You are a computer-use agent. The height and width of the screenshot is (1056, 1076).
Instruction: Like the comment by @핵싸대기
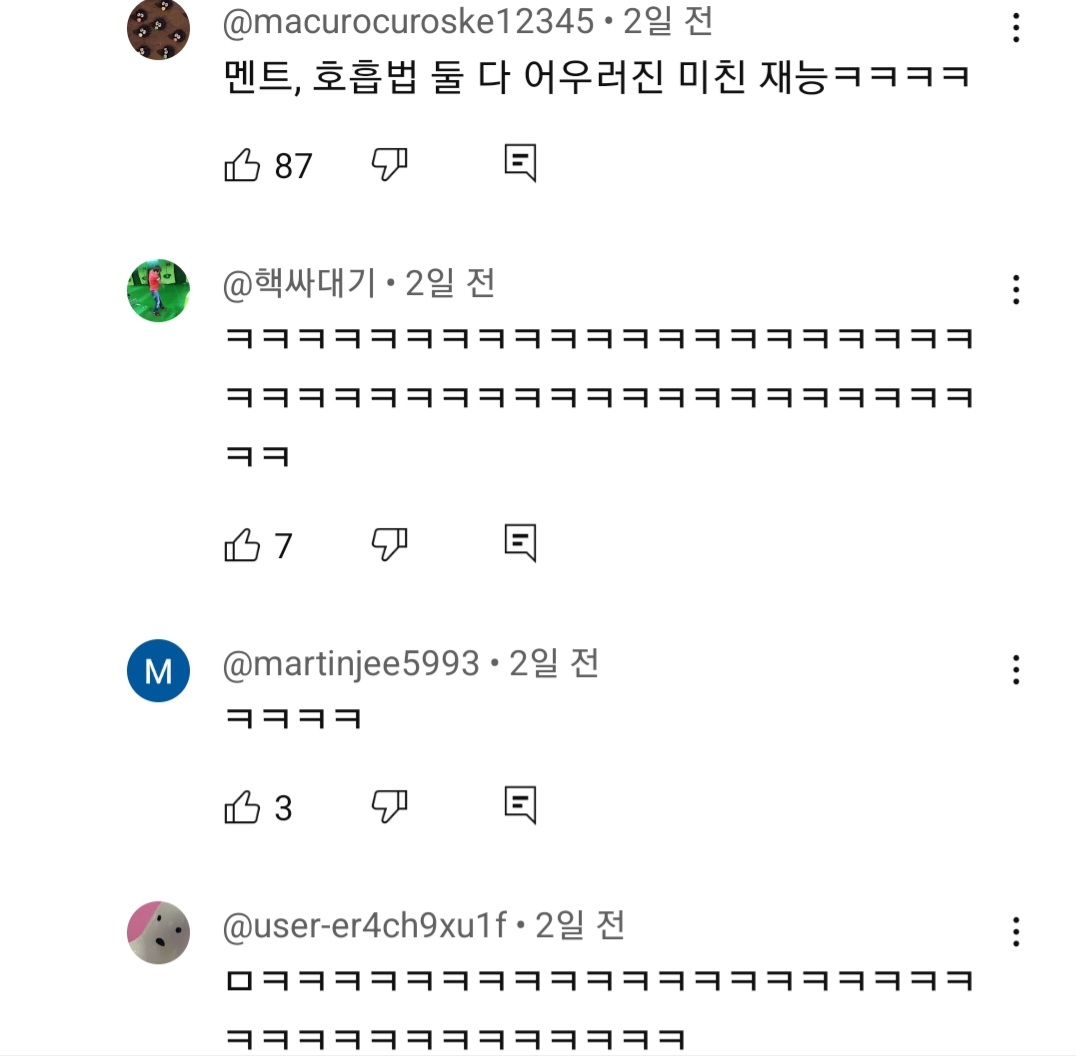pyautogui.click(x=243, y=545)
